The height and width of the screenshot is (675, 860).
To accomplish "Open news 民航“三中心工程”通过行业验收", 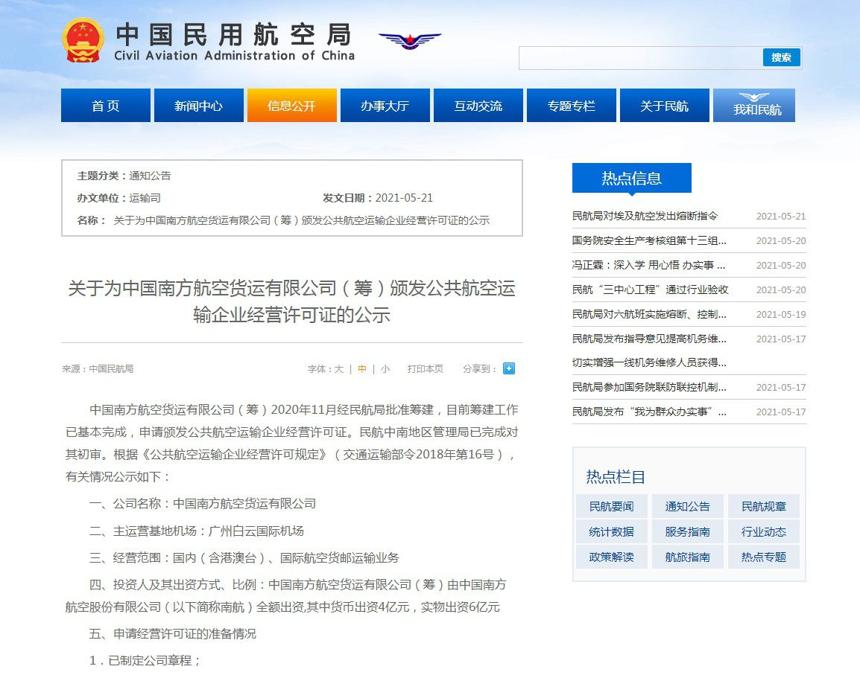I will (x=650, y=290).
